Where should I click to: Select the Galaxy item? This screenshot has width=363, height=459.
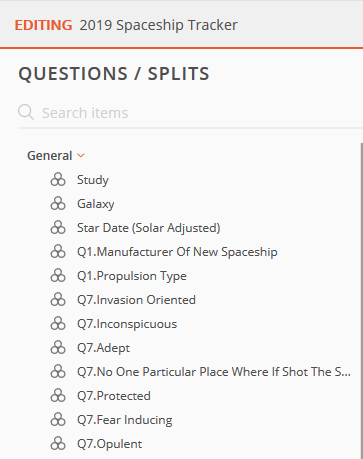tap(96, 204)
